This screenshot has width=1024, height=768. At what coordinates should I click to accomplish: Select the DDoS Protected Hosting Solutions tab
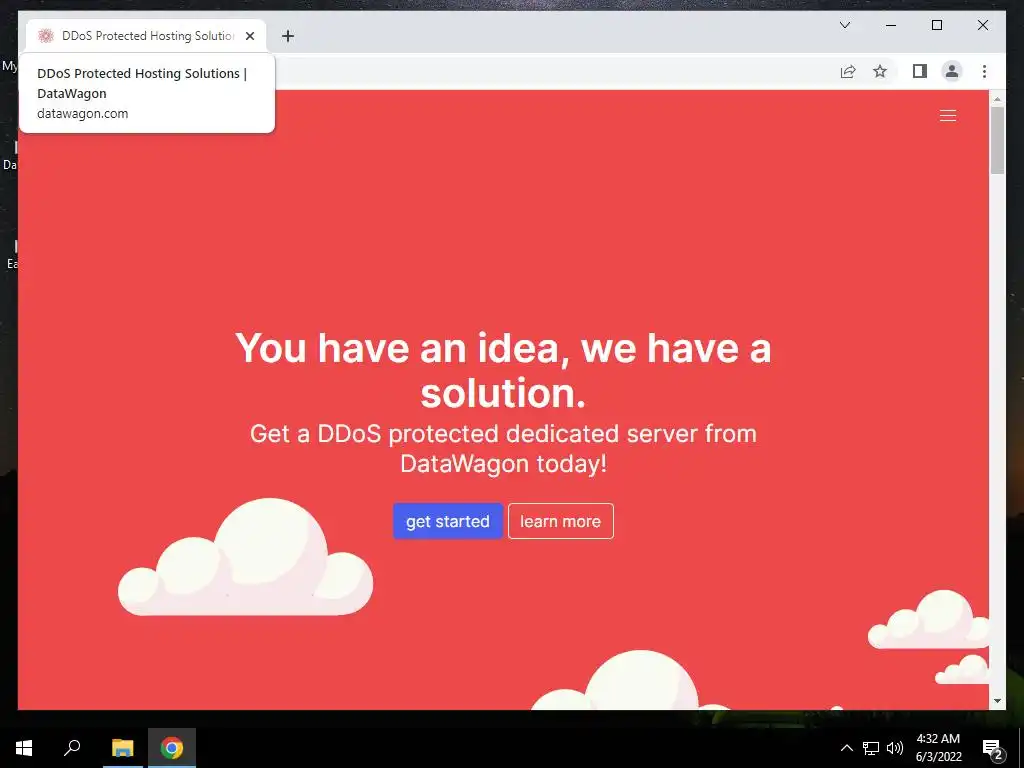pyautogui.click(x=146, y=36)
